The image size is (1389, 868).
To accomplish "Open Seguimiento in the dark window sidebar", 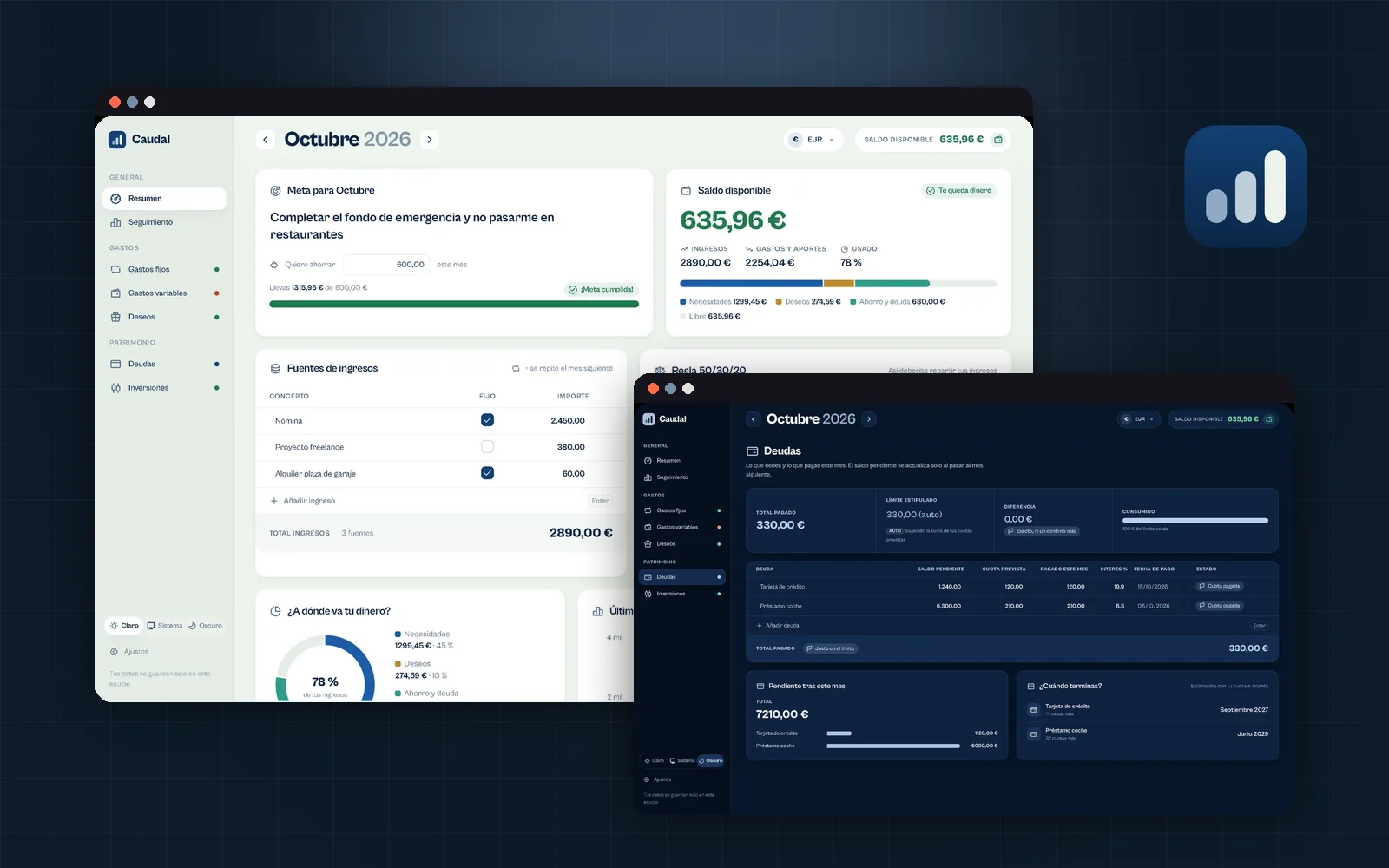I will click(x=683, y=477).
